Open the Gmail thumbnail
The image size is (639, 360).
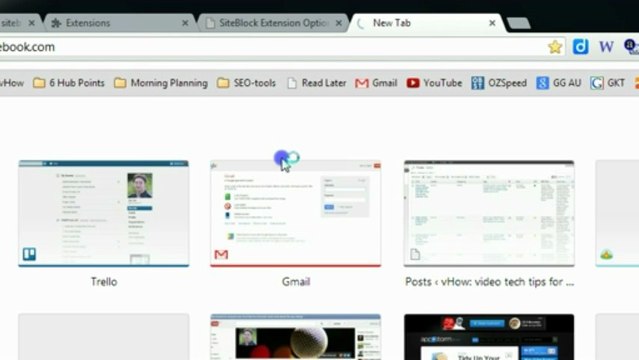[x=295, y=214]
